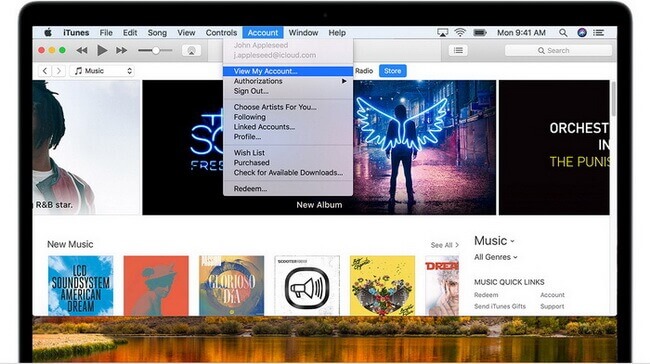Open Notification Center list icon
The image size is (650, 364).
coord(598,32)
